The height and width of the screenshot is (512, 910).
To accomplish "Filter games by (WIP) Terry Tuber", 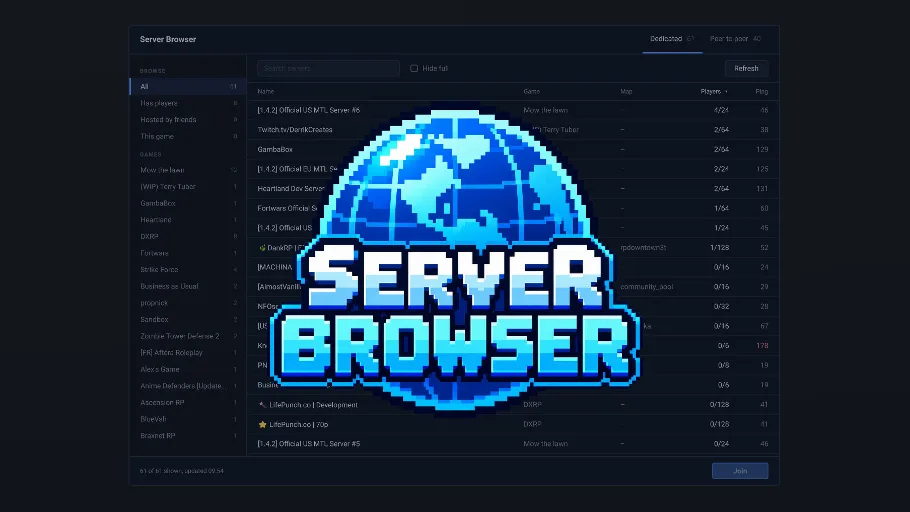I will 188,187.
